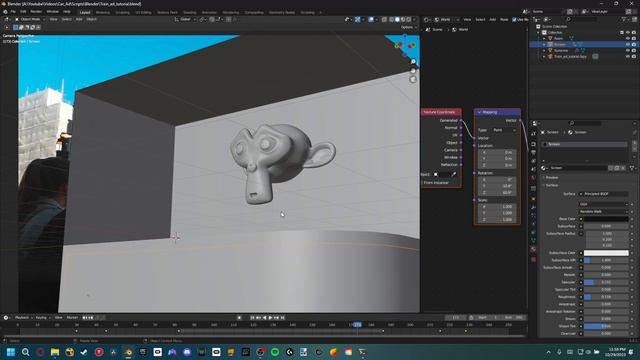Switch to the Modeling workspace tab
The image size is (640, 360).
pos(103,12)
